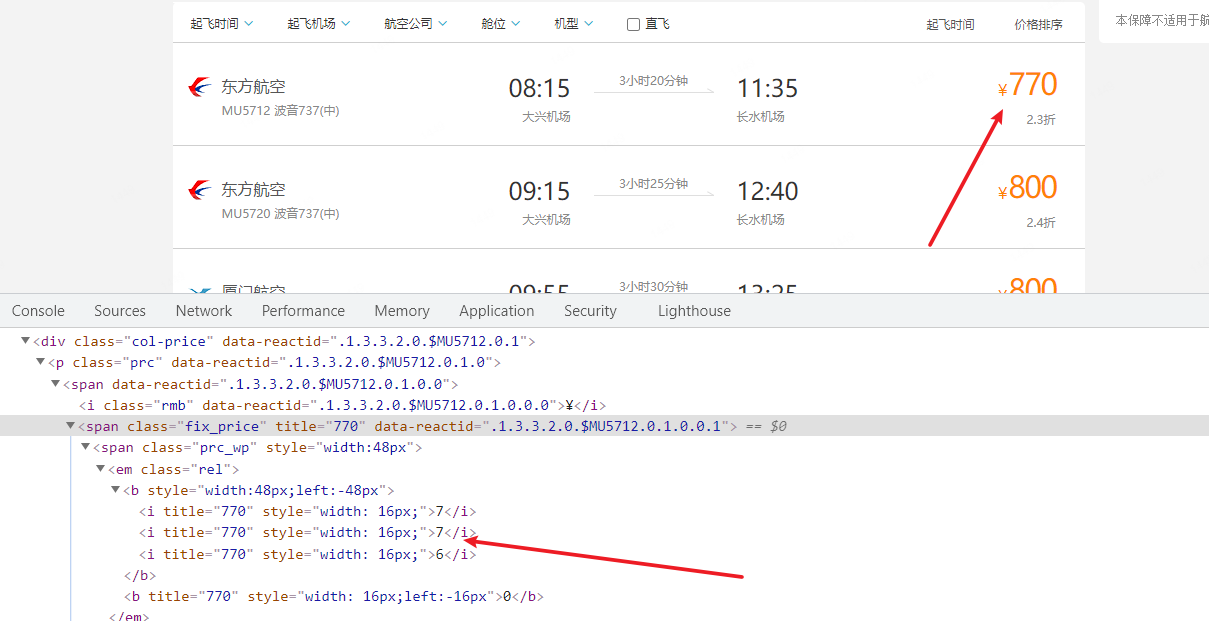
Task: Click the 长水机场 label under 12:40
Action: tap(761, 220)
